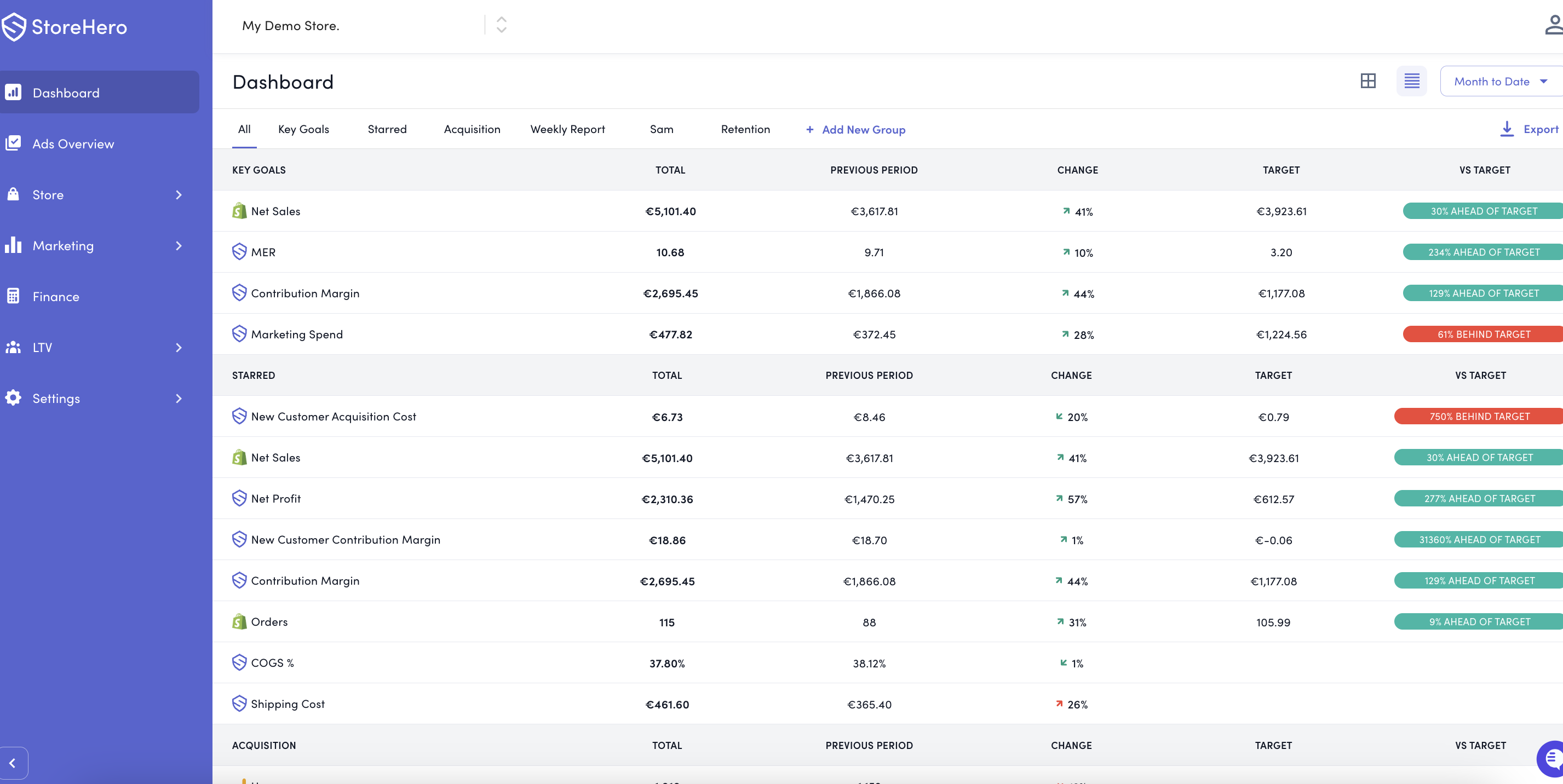Viewport: 1563px width, 784px height.
Task: Click the Finance sidebar label
Action: pos(56,297)
